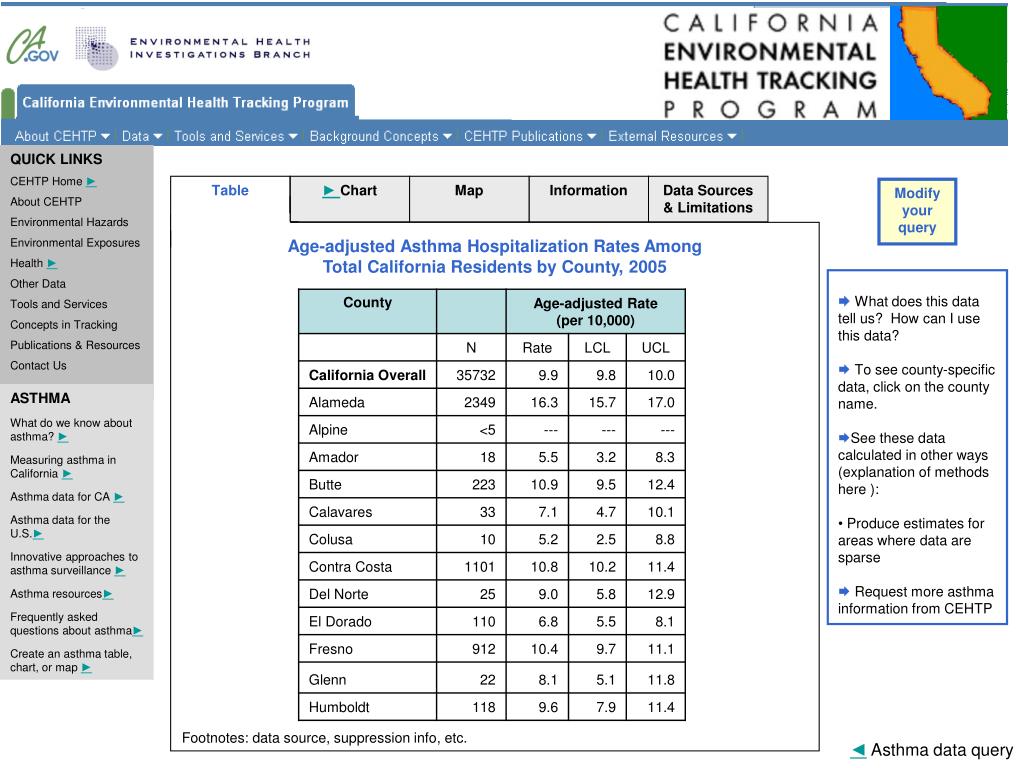Select the Alameda county row name

point(337,403)
